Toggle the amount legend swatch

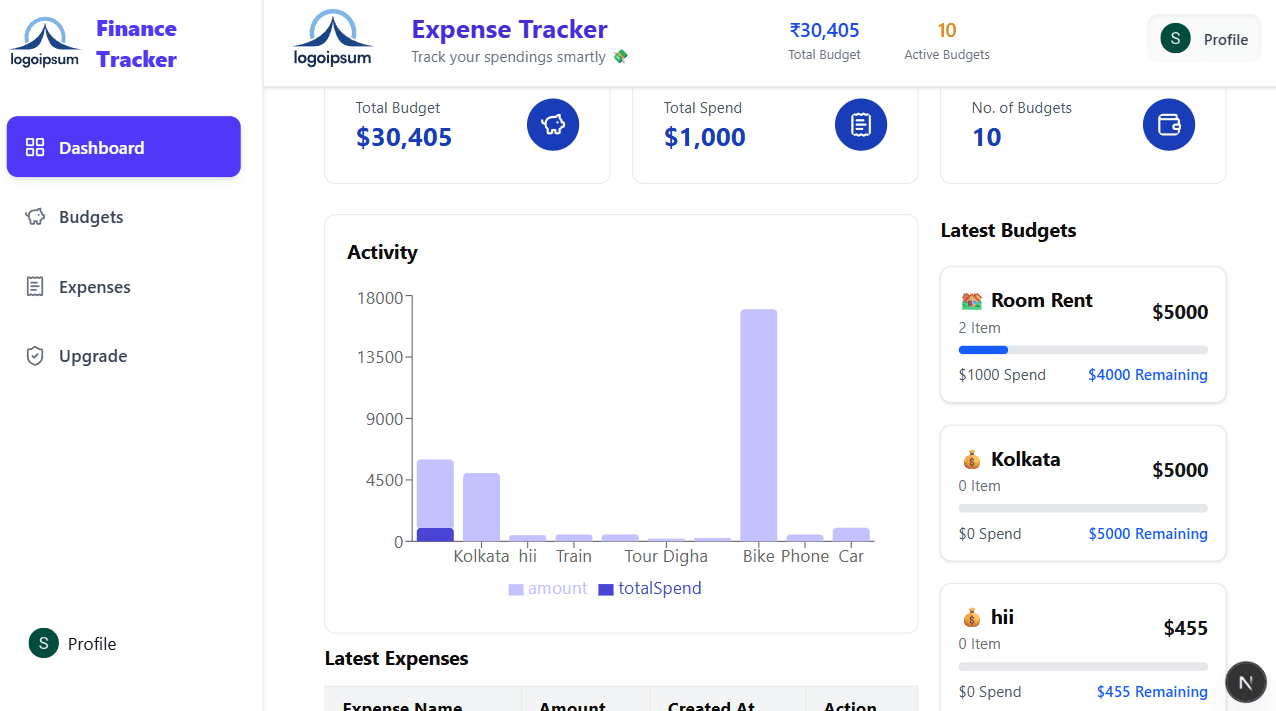pos(516,589)
